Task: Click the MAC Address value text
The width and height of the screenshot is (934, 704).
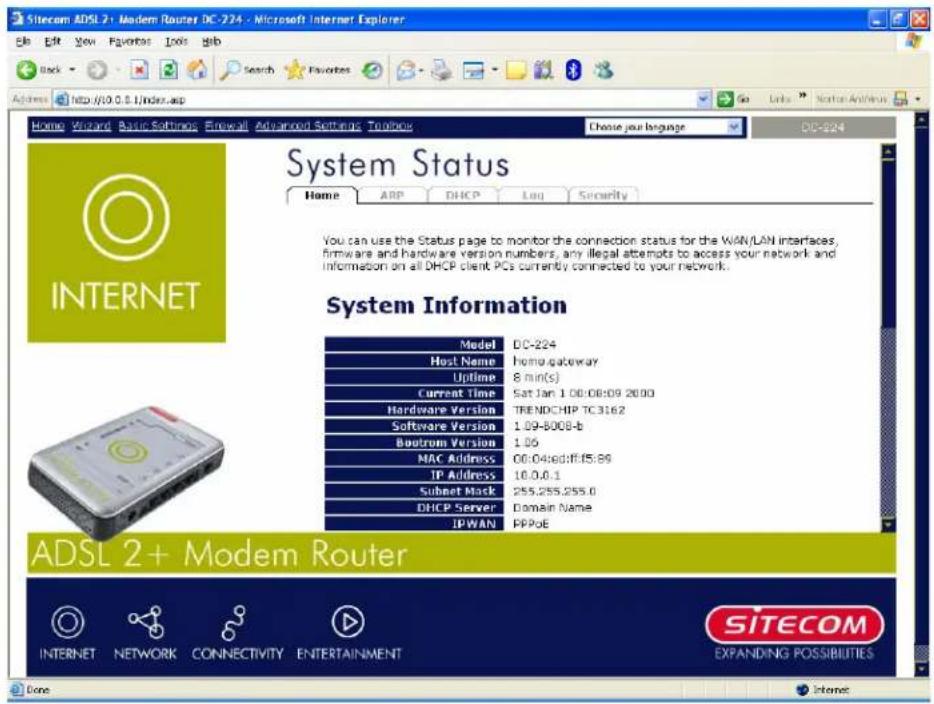Action: click(562, 459)
